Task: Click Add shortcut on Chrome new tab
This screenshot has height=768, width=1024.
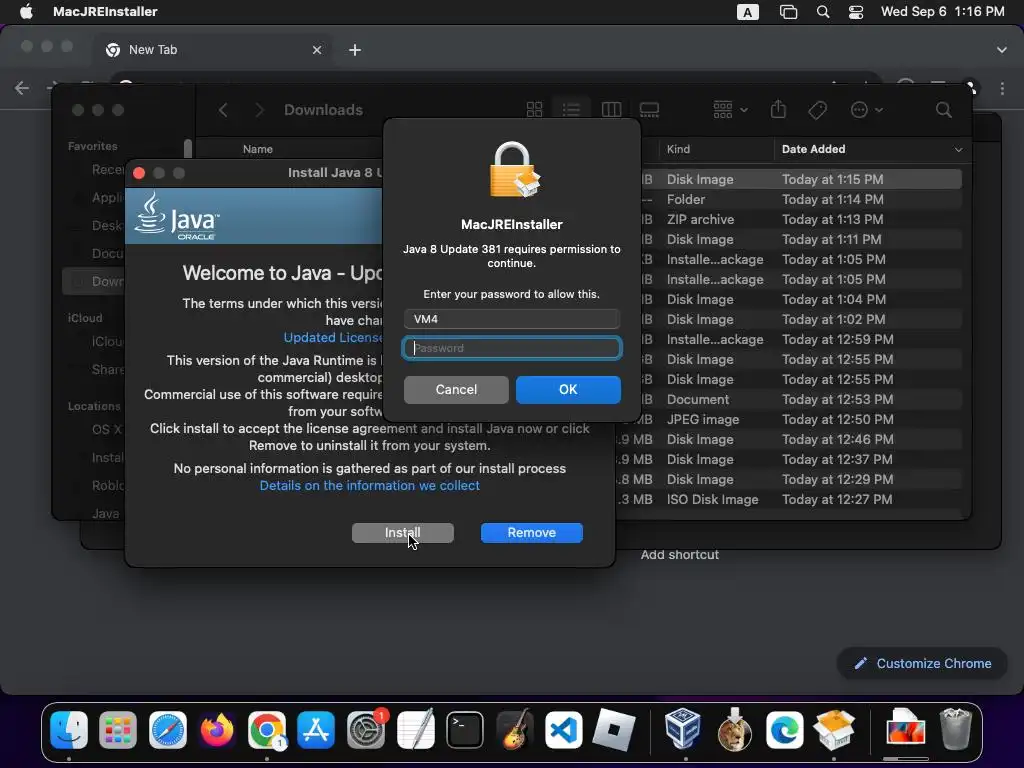Action: [679, 554]
